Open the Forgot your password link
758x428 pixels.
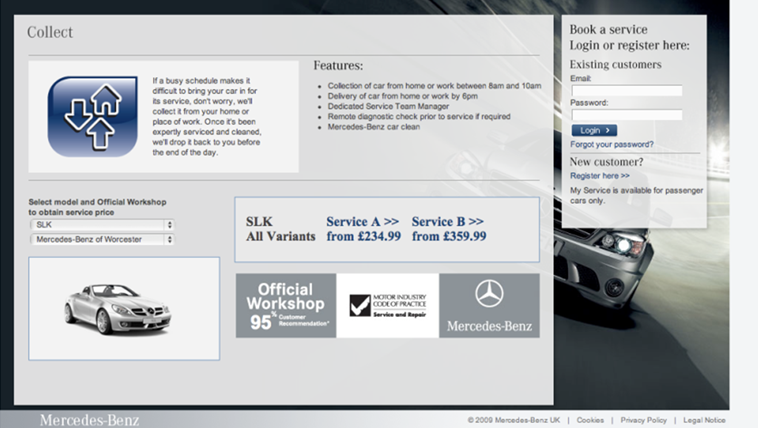point(611,144)
